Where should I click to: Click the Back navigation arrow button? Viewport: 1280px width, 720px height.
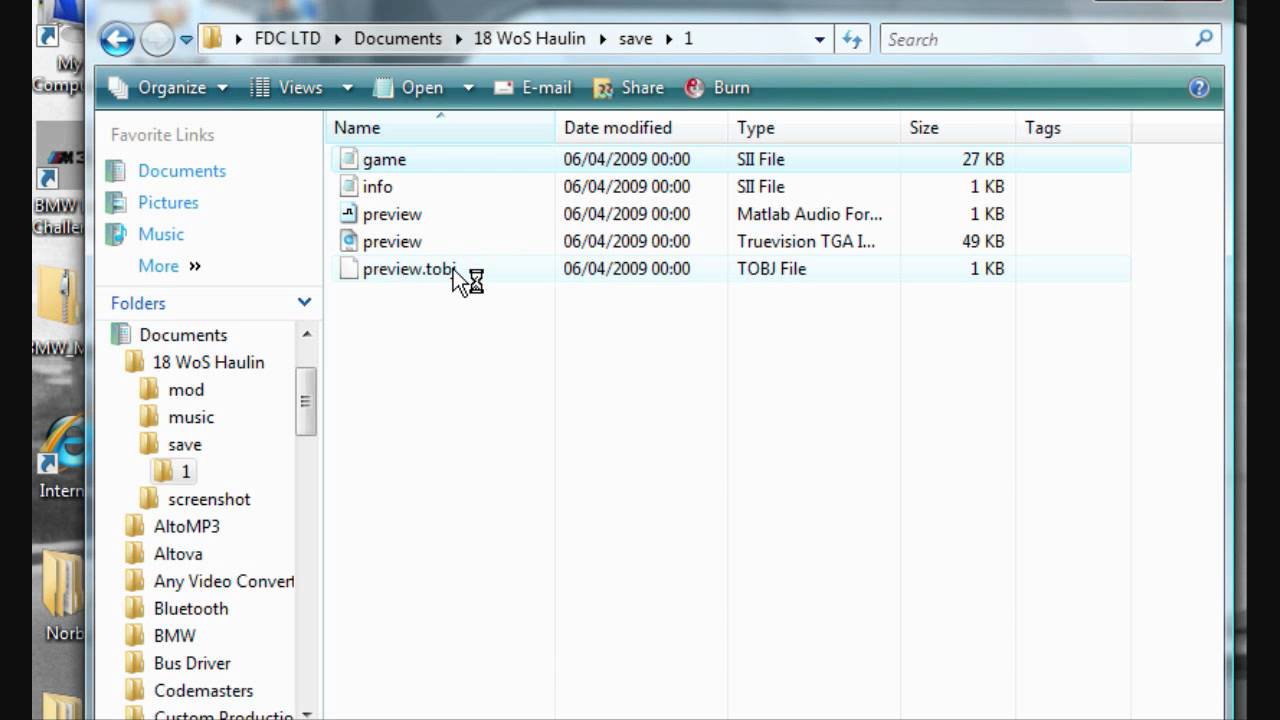[x=117, y=39]
